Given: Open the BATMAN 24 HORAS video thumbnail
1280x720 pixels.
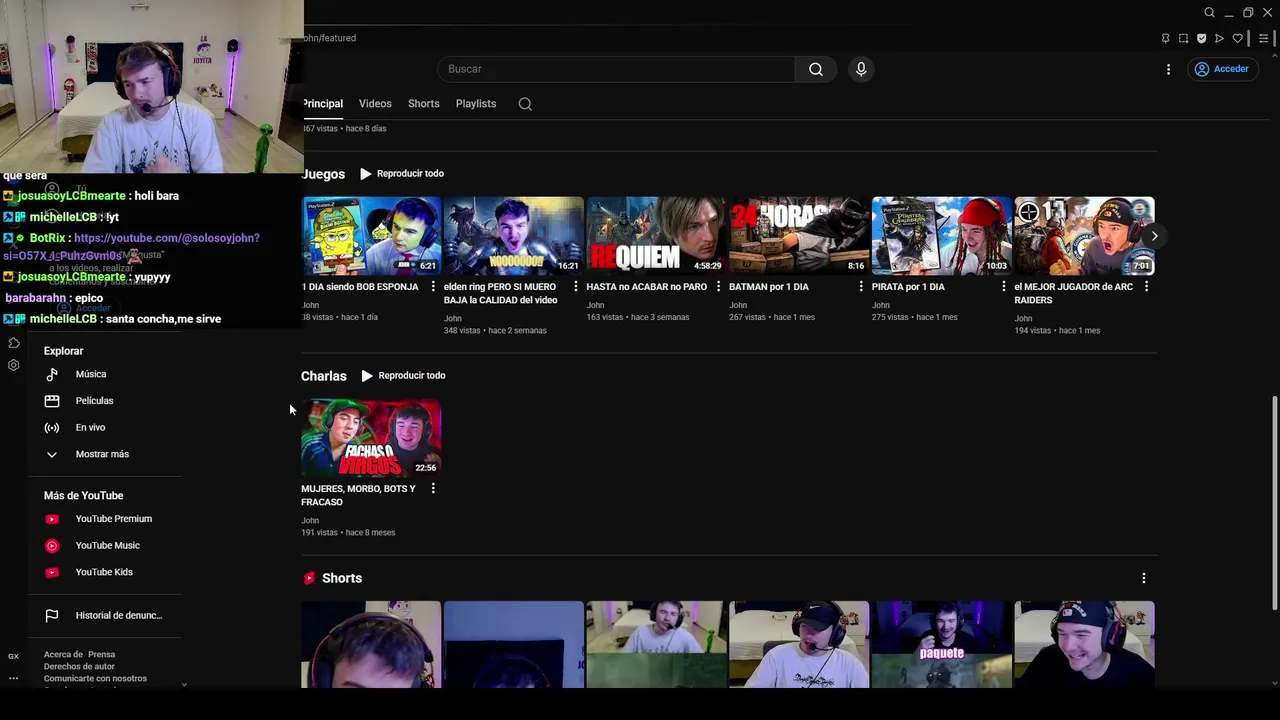Looking at the screenshot, I should [799, 236].
